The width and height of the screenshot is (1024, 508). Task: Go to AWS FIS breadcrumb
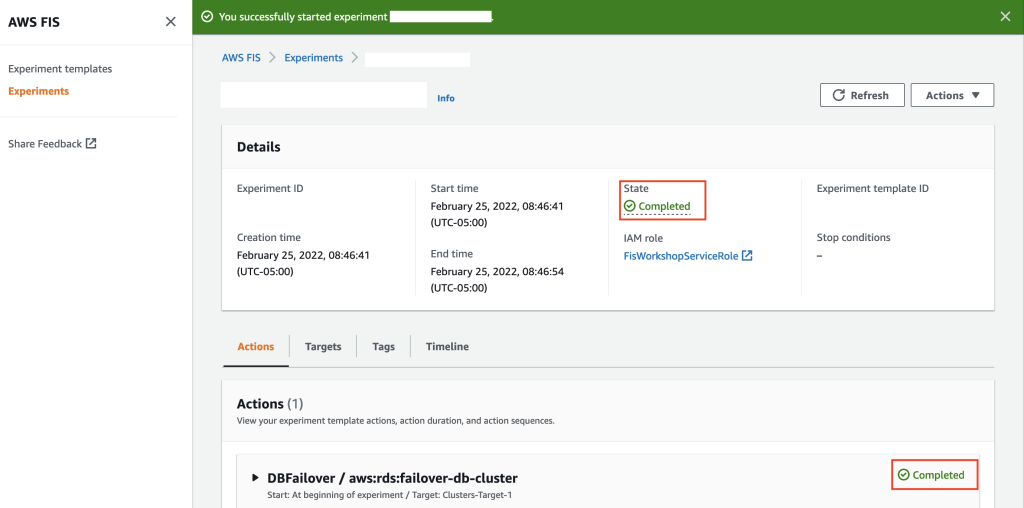241,57
